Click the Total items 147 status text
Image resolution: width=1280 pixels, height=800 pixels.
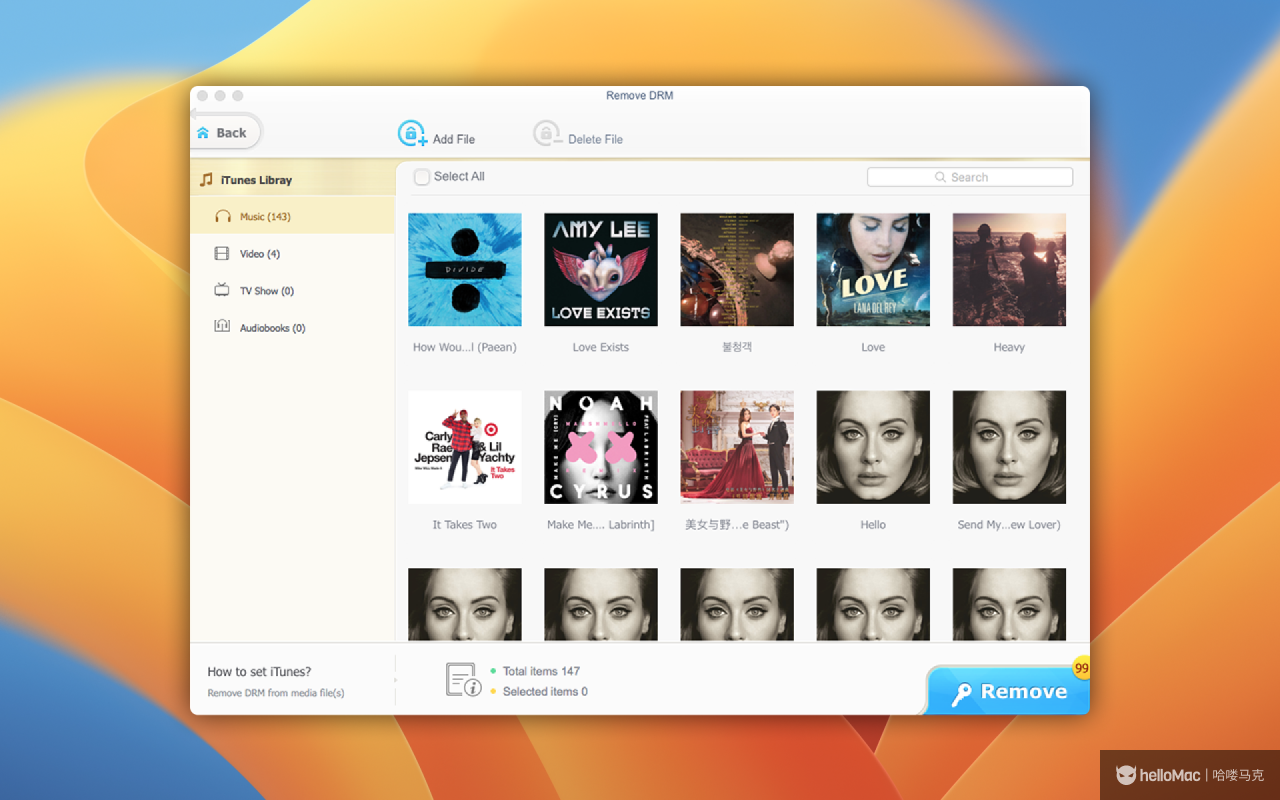[541, 671]
